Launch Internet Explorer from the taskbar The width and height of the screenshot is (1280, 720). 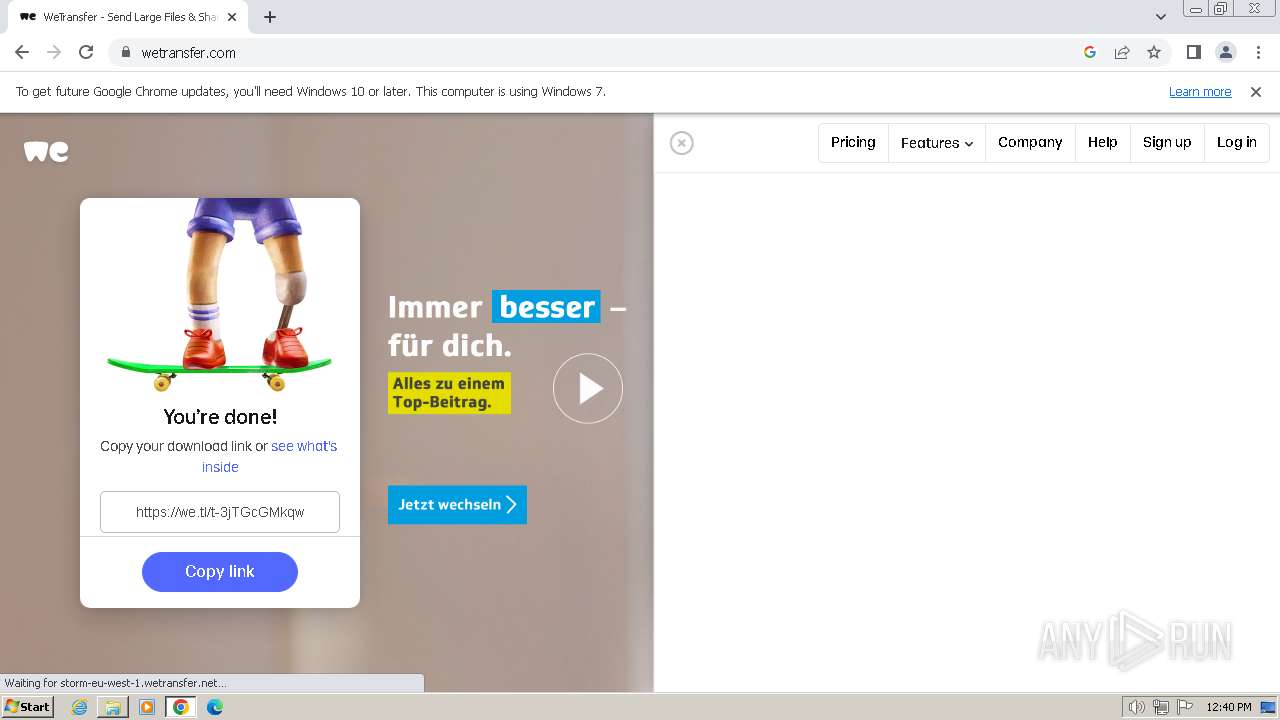point(80,707)
